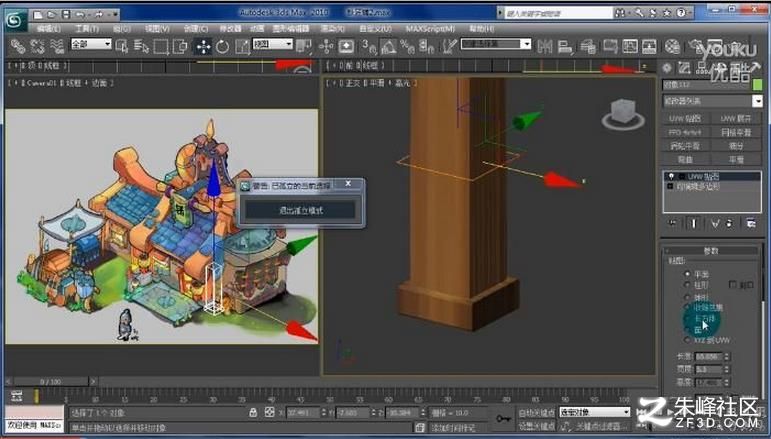The width and height of the screenshot is (771, 439).
Task: Click the Select and Manipulate tool
Action: coord(326,46)
